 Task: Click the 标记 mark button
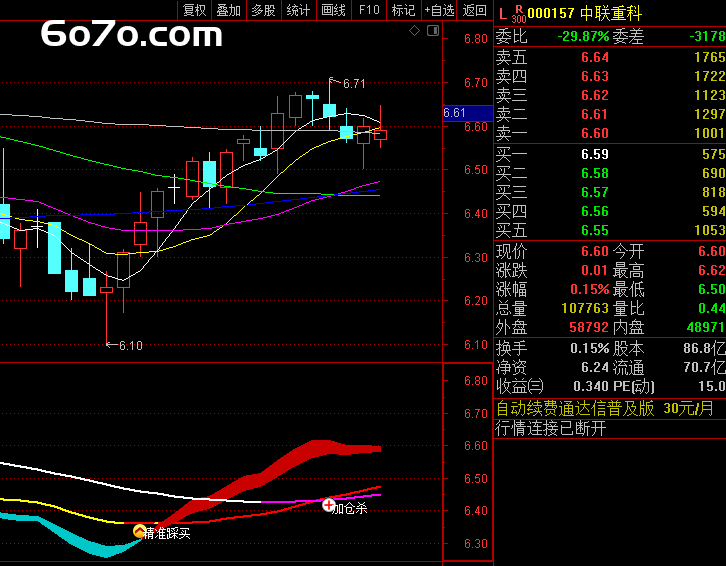click(403, 10)
